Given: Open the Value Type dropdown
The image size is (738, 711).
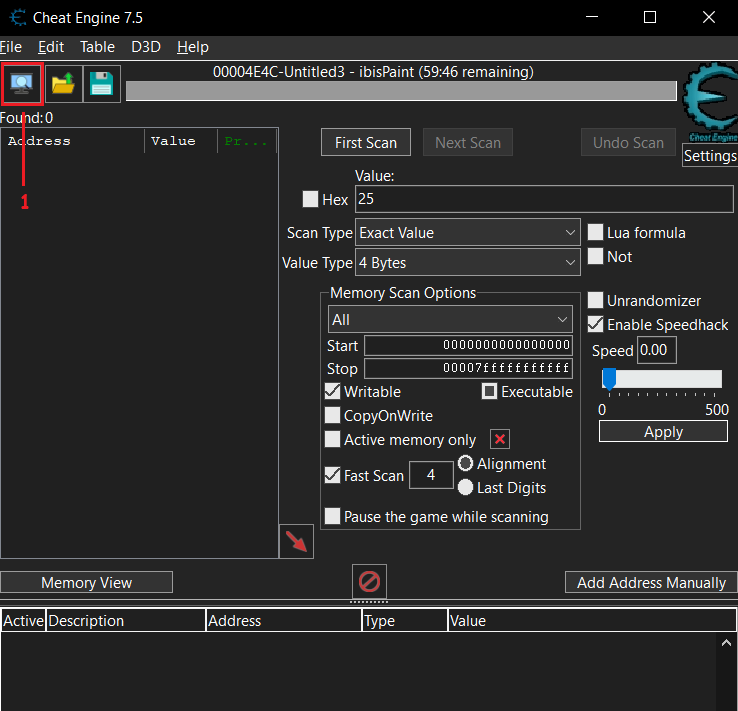Looking at the screenshot, I should [x=468, y=263].
